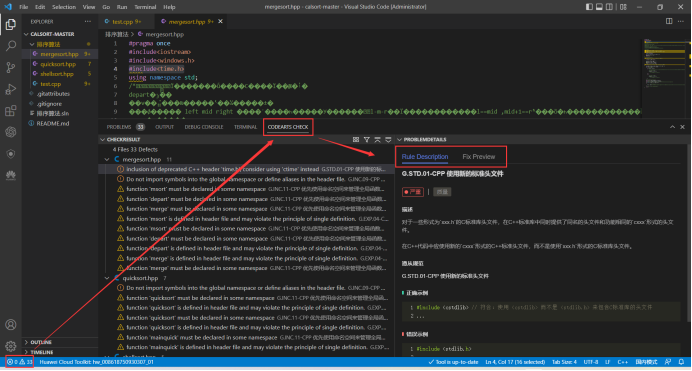Click the filter icon in CheckResult header
692x371 pixels.
367,139
